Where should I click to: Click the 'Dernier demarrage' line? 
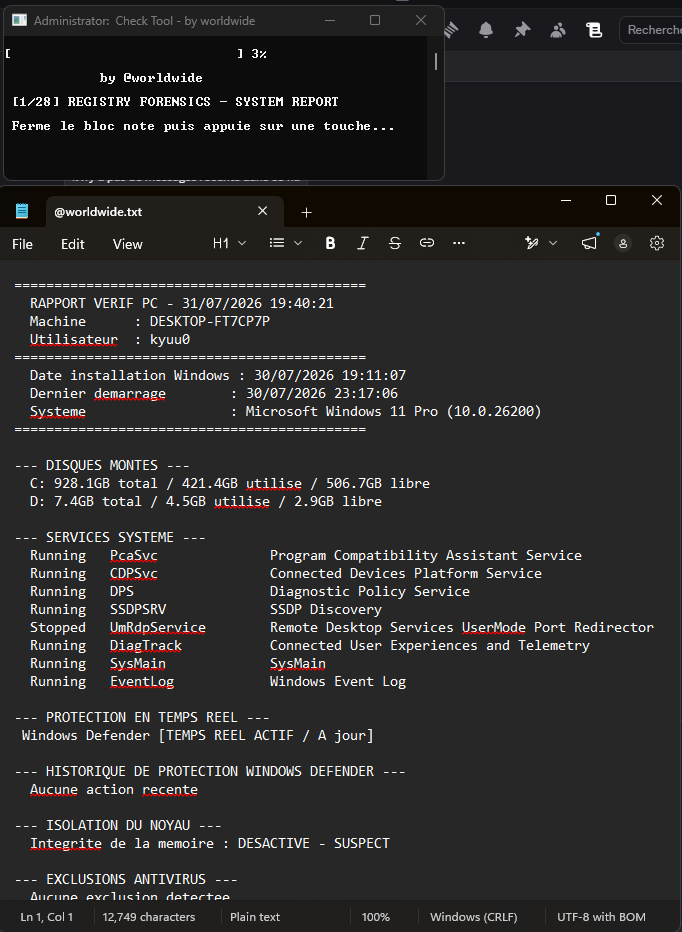point(214,393)
